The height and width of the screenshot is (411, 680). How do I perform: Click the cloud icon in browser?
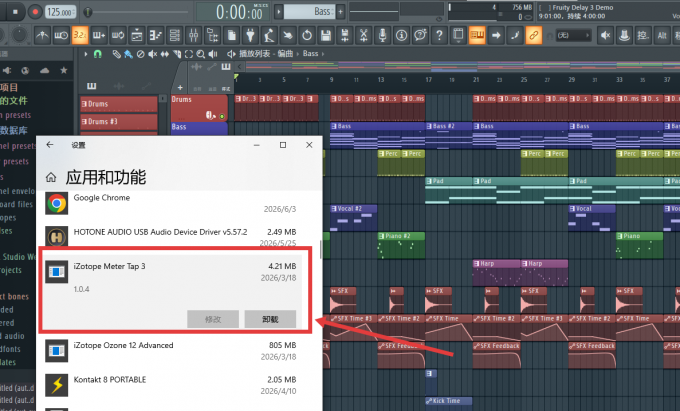44,70
